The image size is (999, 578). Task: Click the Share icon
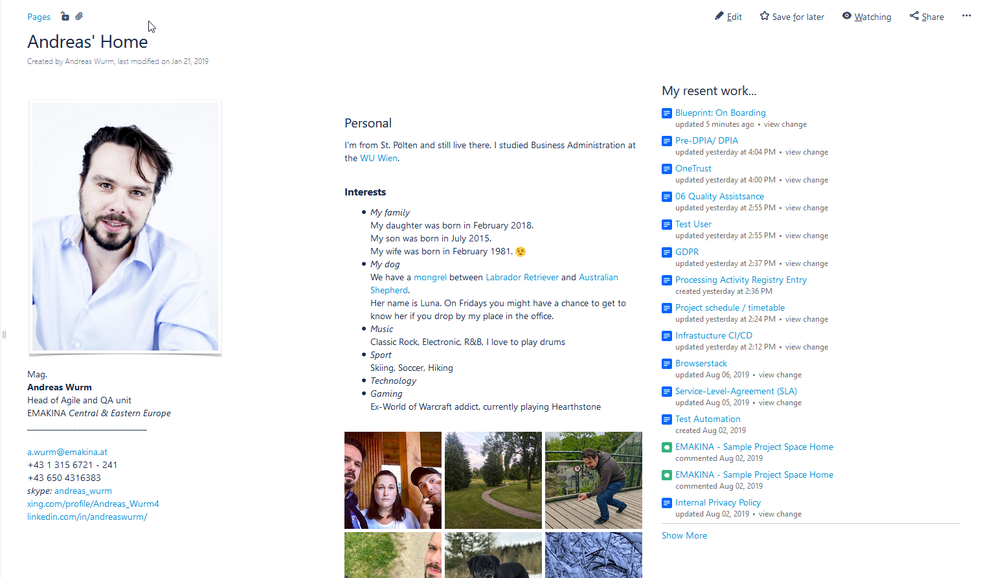pyautogui.click(x=914, y=16)
